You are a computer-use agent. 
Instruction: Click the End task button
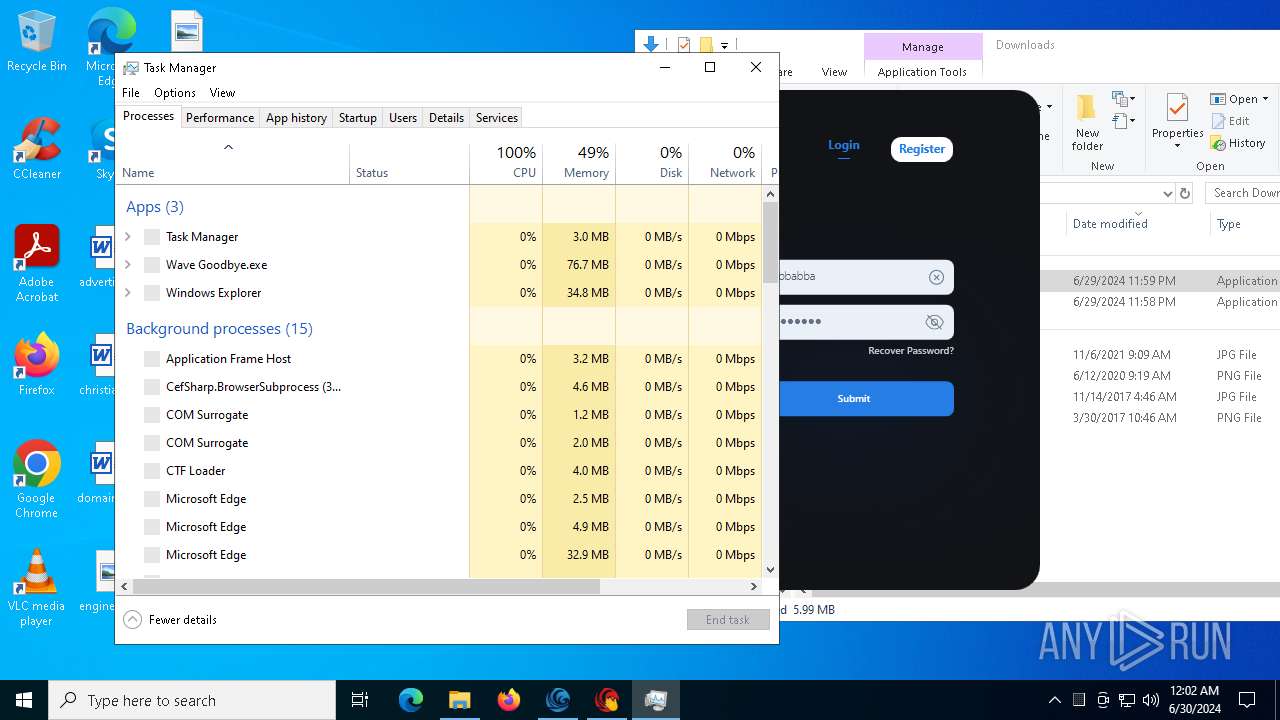coord(728,620)
